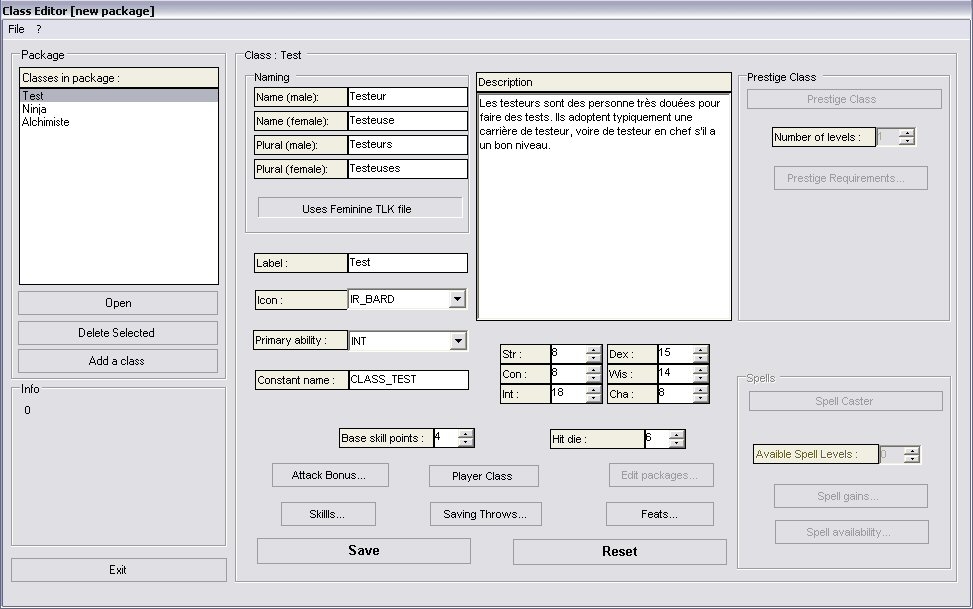Select Alchimiste in the package list
Screen dimensions: 973x609
point(45,122)
